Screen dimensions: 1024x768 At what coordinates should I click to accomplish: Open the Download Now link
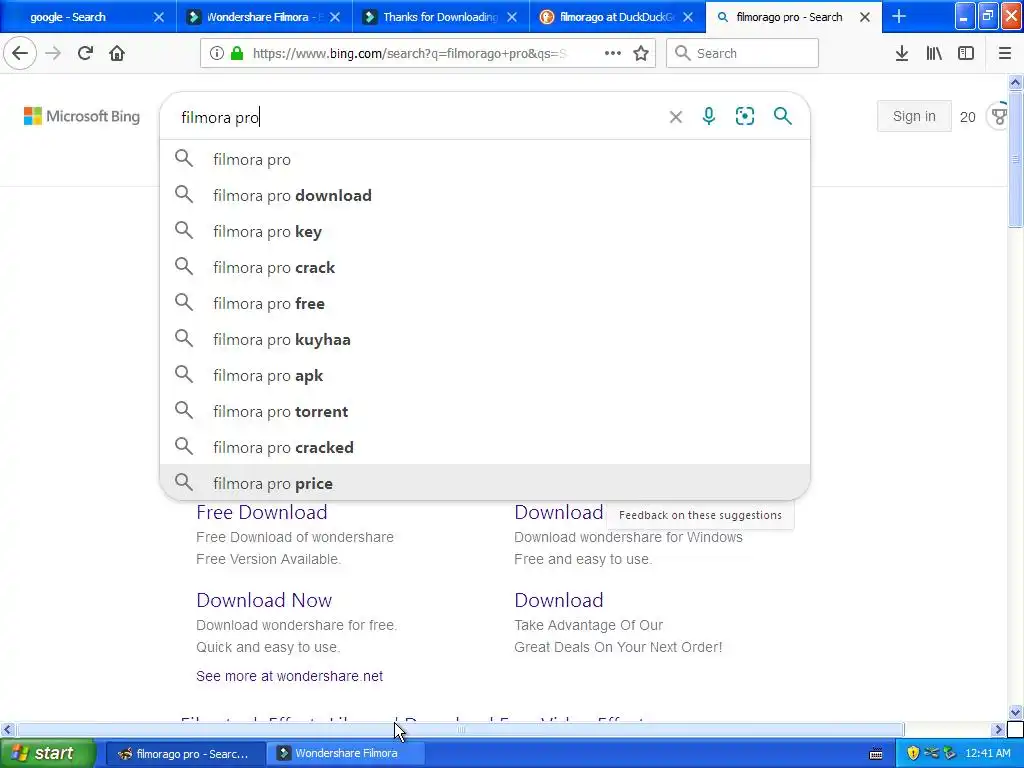pos(264,600)
